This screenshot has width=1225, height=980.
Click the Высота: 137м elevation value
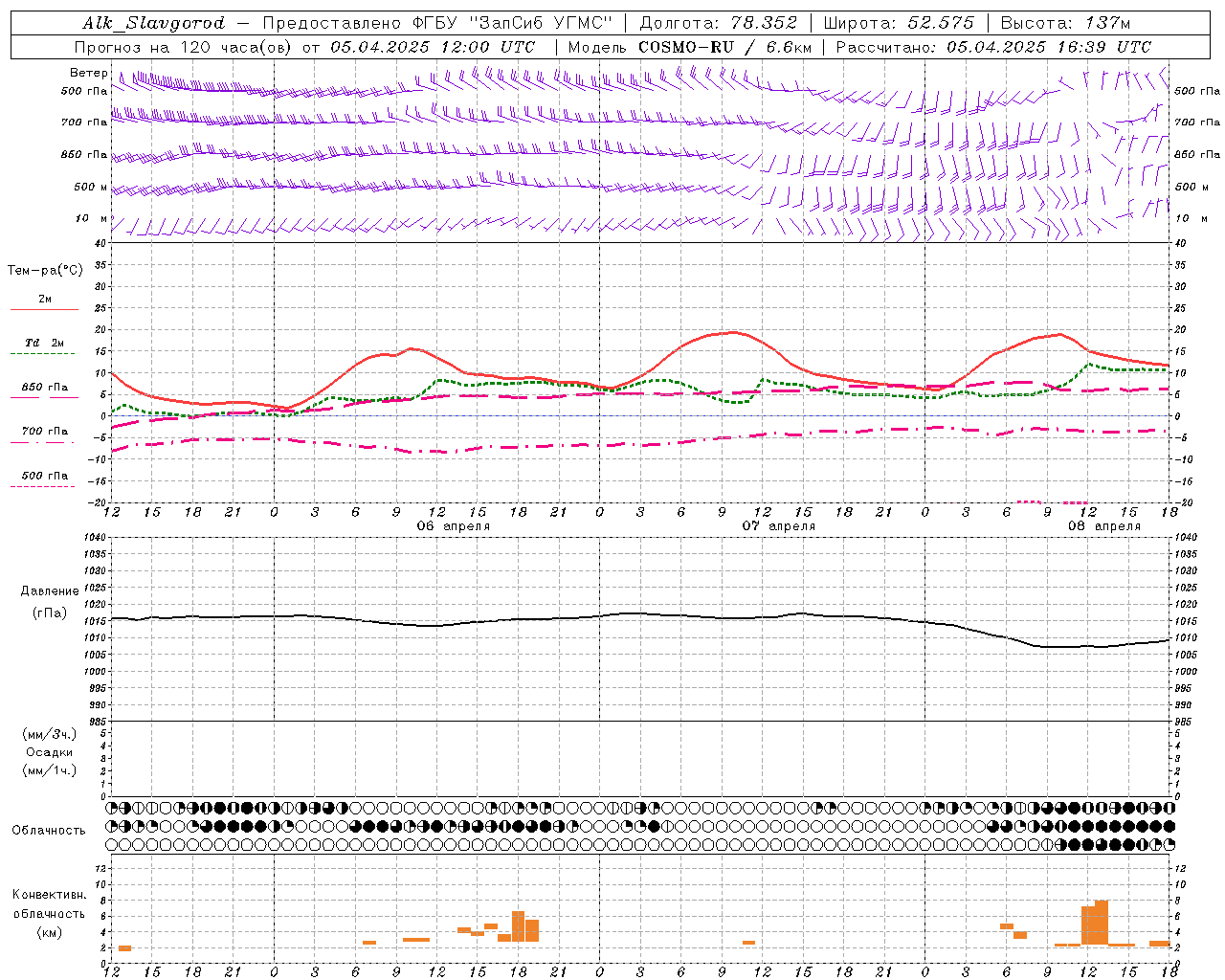1065,23
